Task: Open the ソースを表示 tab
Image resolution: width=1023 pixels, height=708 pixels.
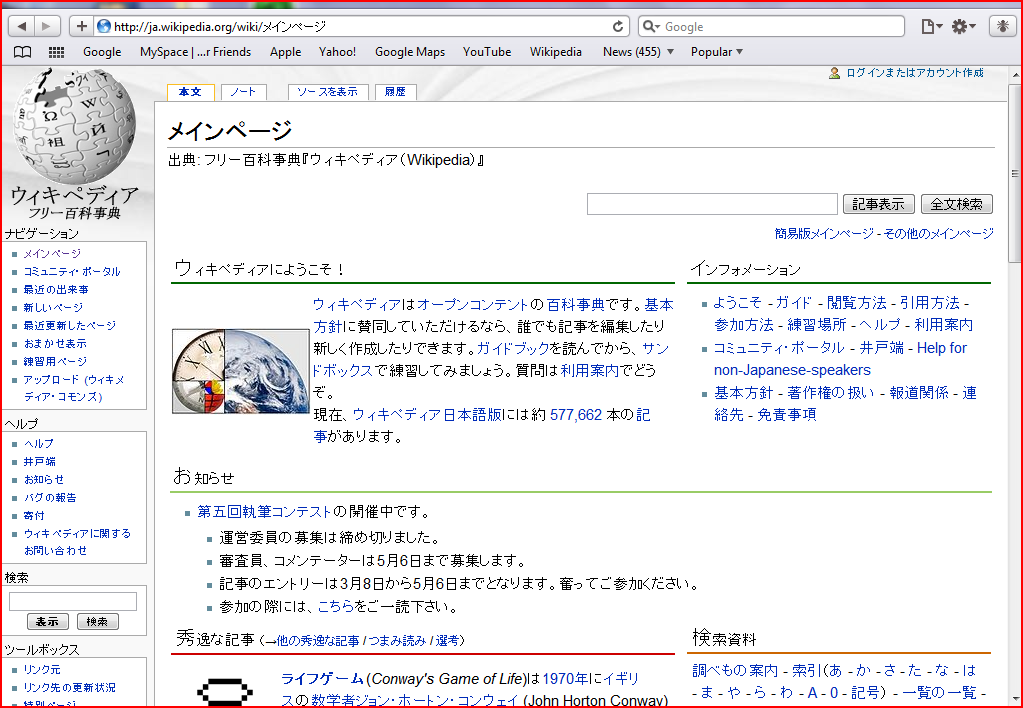Action: [x=328, y=92]
